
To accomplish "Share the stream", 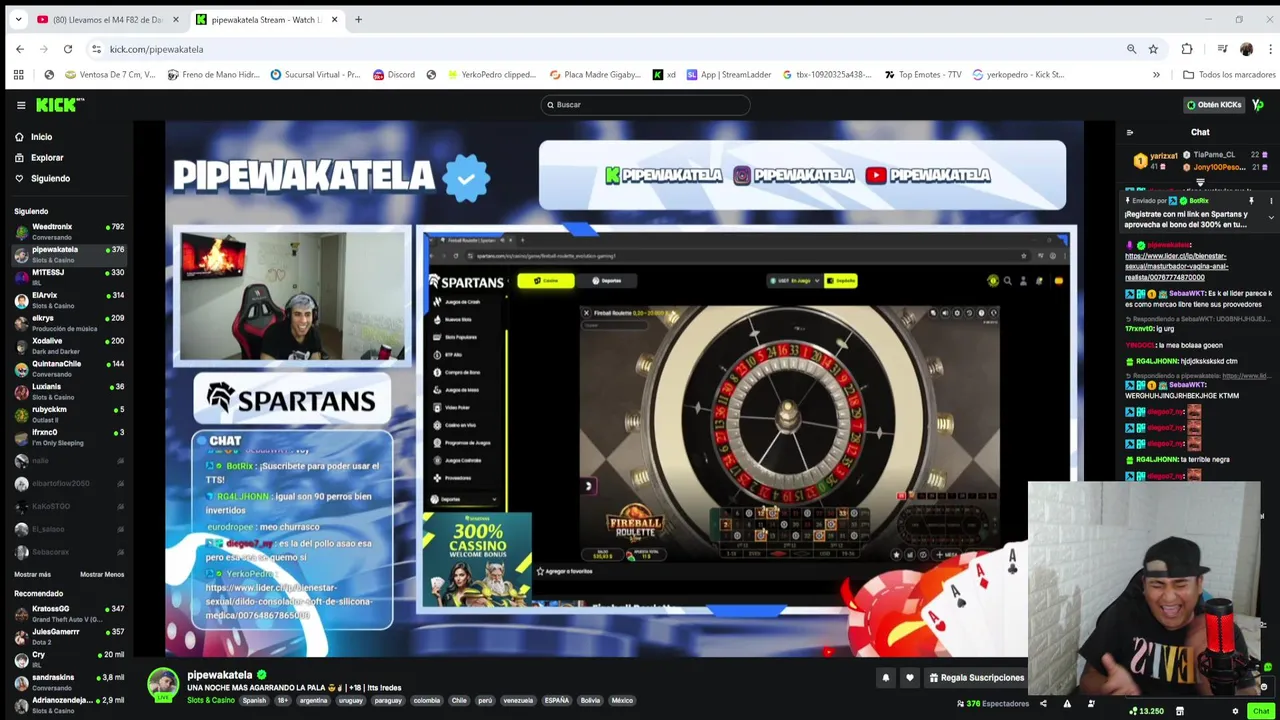I will point(1043,704).
